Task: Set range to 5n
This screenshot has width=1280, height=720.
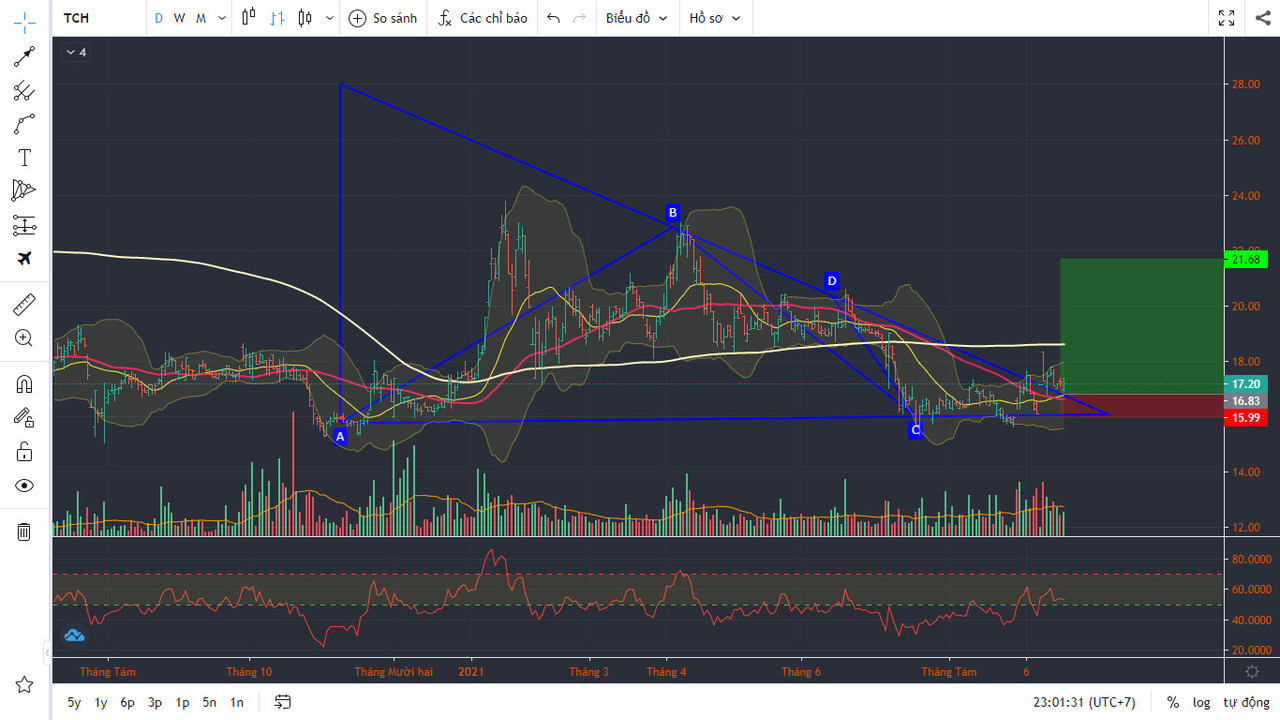Action: pos(209,702)
